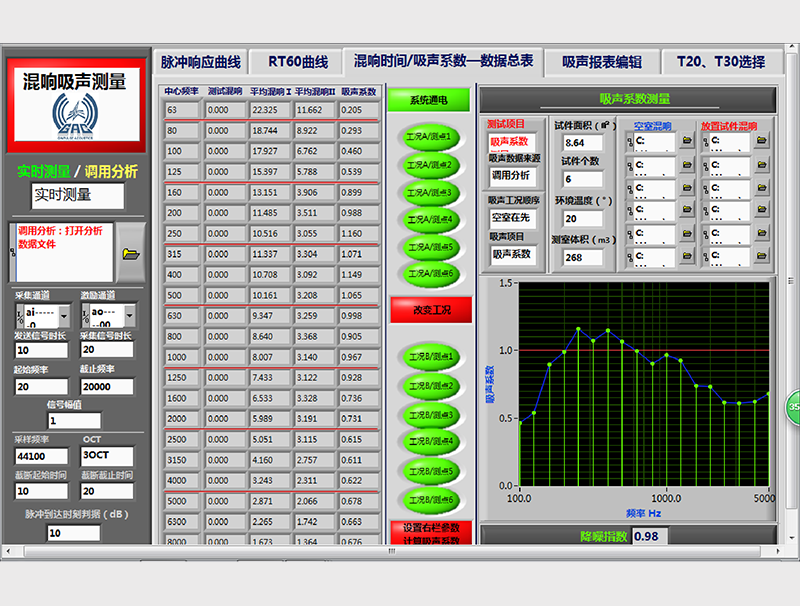Switch to the RT60曲线 tab
The image size is (800, 606).
tap(298, 62)
